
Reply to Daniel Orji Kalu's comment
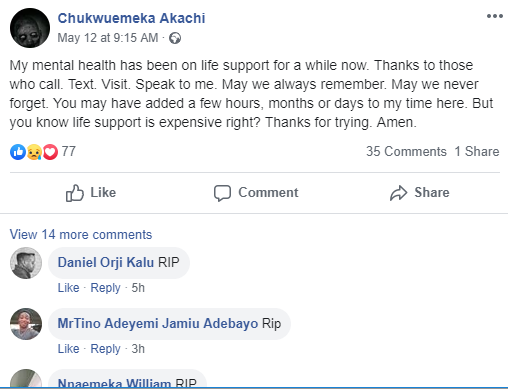pos(105,288)
